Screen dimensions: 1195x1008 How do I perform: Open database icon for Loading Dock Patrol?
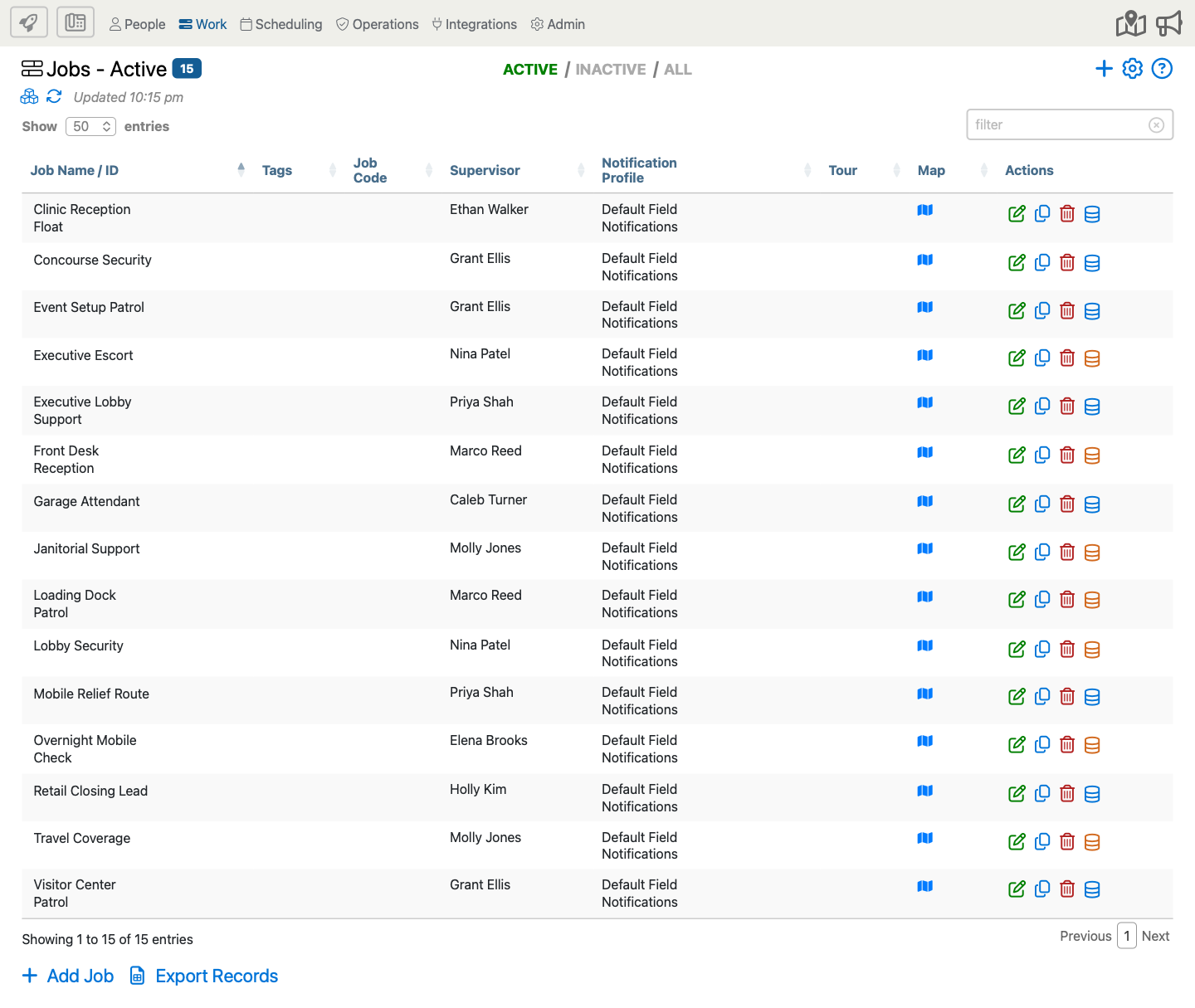1092,600
